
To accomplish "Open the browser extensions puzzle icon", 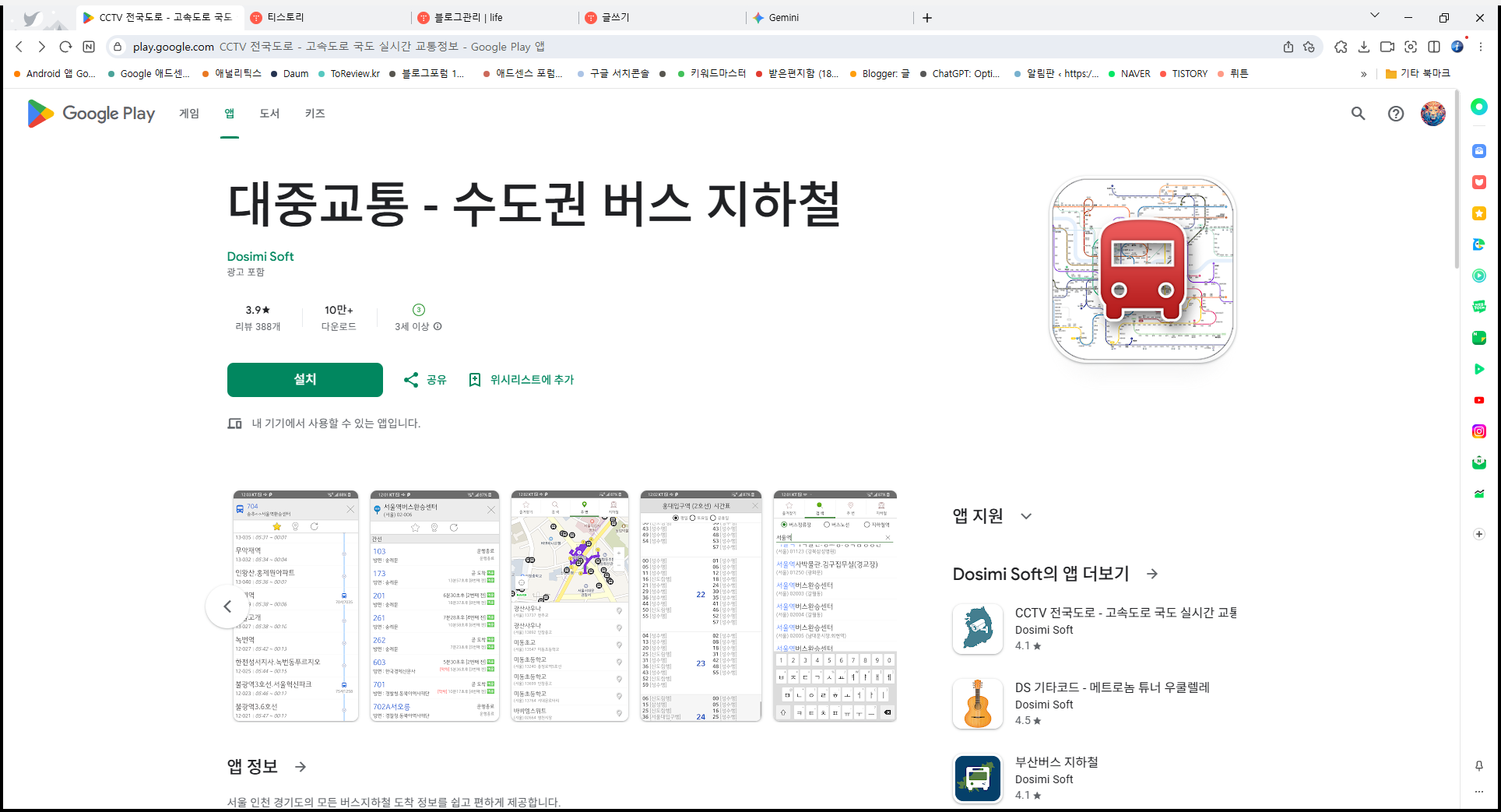I will point(1341,47).
